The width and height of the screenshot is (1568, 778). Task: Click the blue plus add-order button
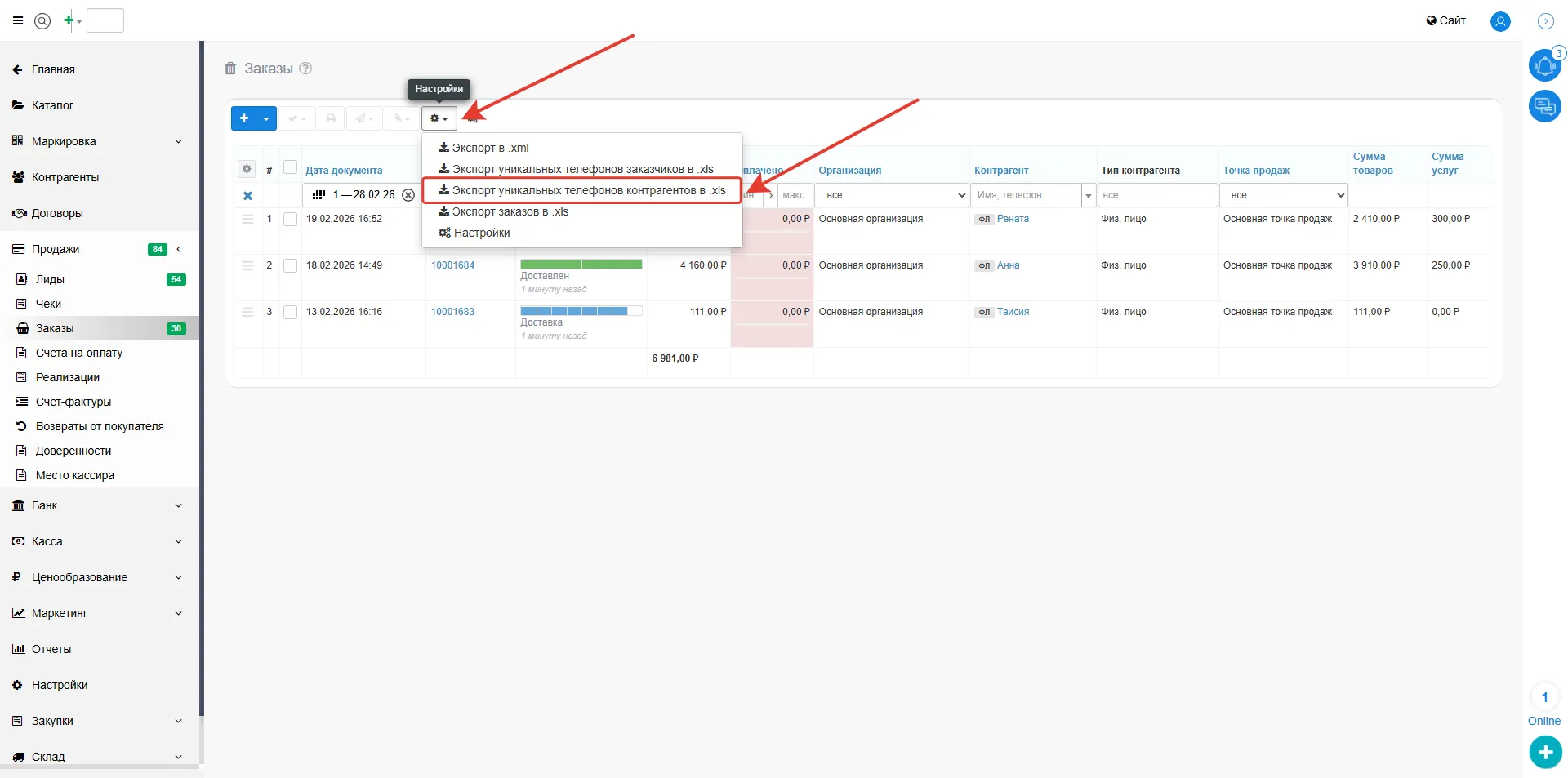click(243, 118)
